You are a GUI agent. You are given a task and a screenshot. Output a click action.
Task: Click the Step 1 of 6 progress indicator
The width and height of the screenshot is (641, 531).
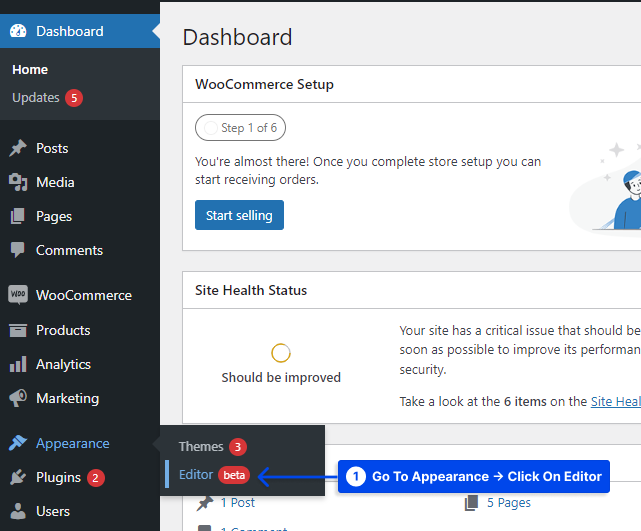tap(240, 128)
